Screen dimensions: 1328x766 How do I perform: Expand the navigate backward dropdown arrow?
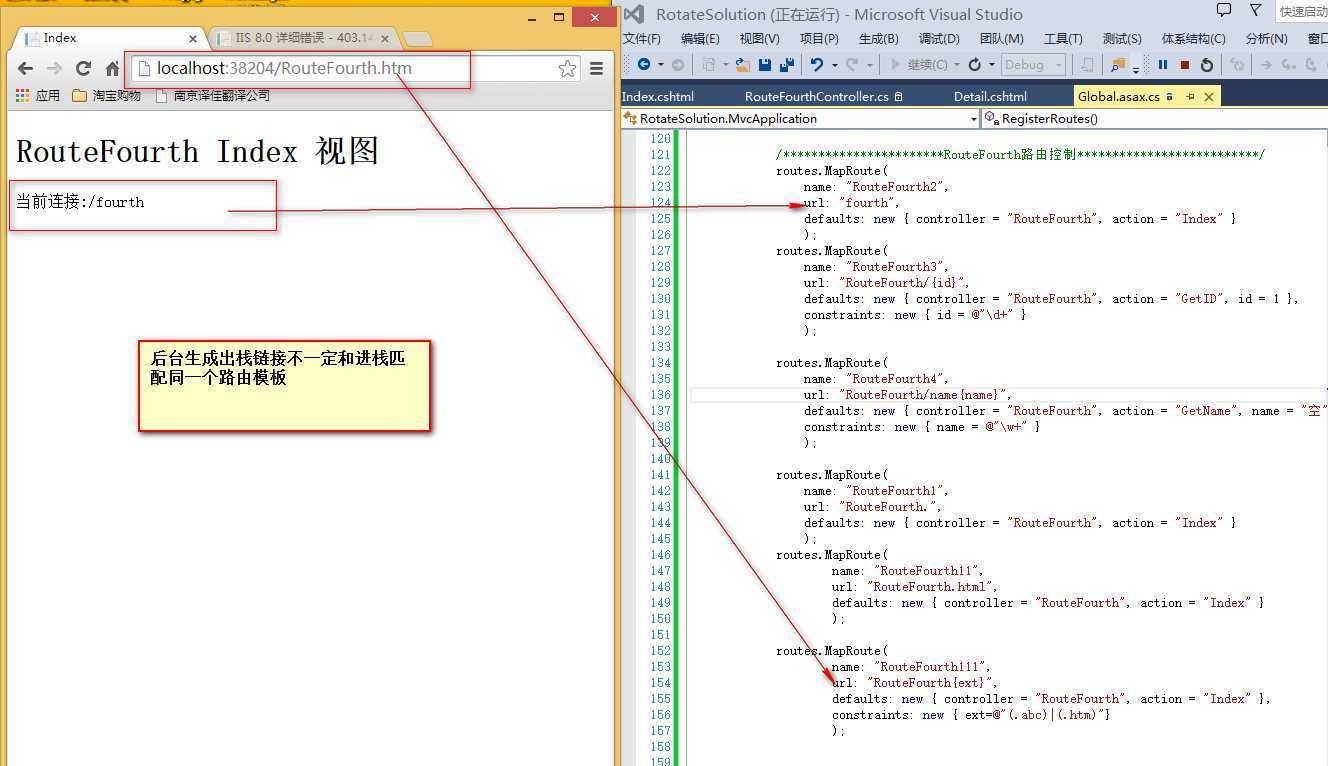660,65
